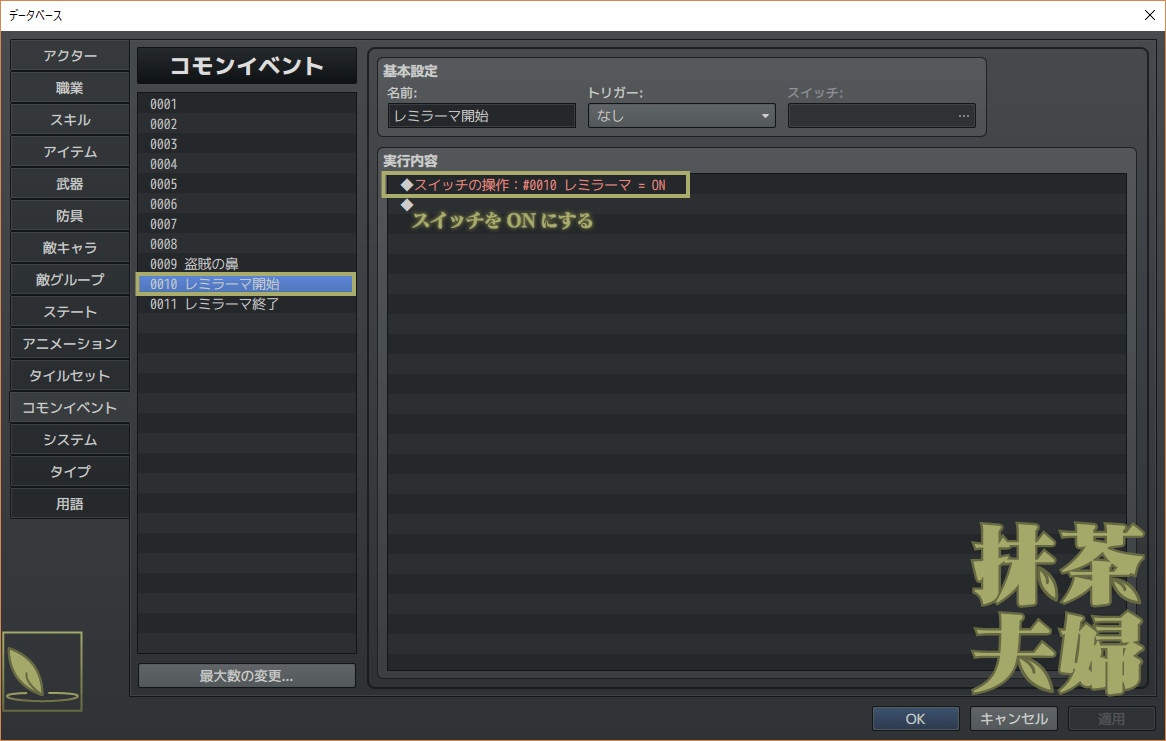1166x741 pixels.
Task: Select the アイテム tab
Action: click(70, 152)
